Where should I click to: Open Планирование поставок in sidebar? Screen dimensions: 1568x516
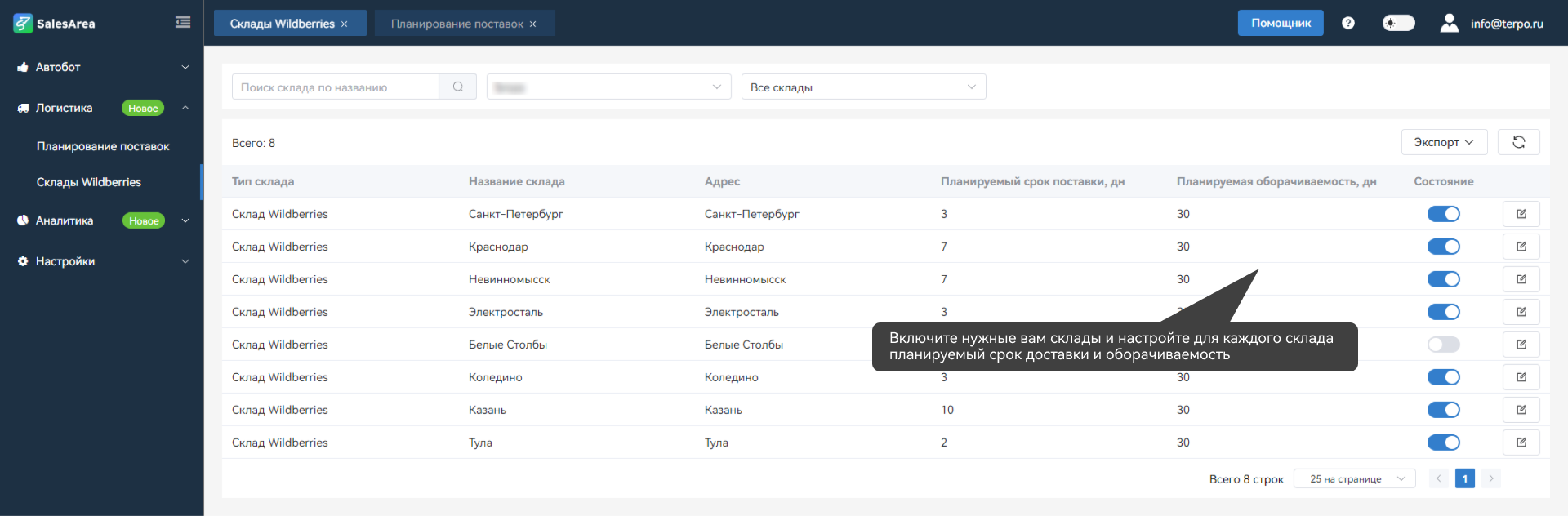coord(103,146)
